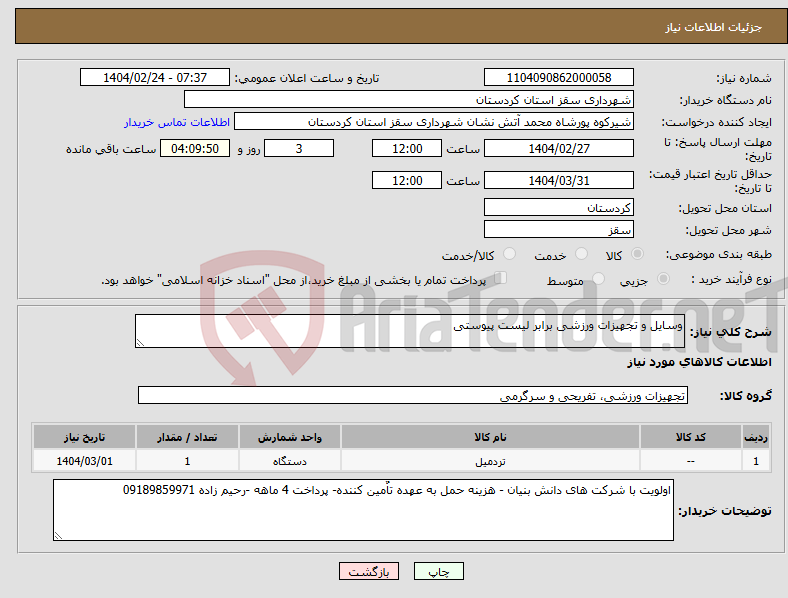Click the گروه کالا field
The width and height of the screenshot is (788, 598).
click(413, 395)
